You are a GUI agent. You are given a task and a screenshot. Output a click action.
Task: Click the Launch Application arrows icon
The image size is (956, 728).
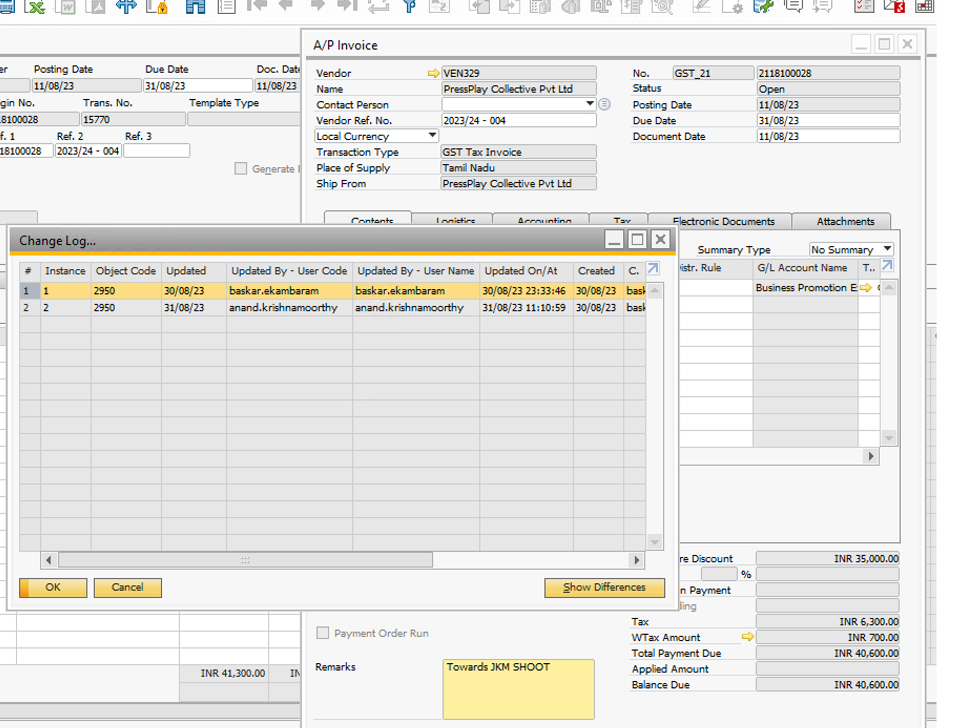(x=126, y=7)
